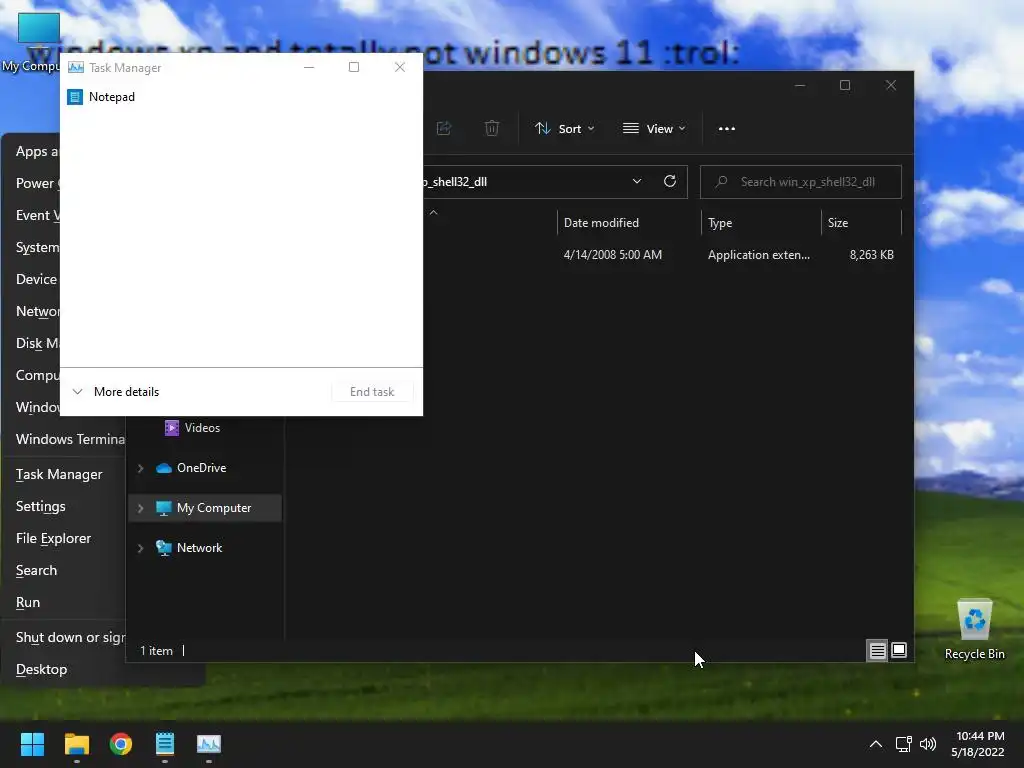Expand the Network tree node
Screen dimensions: 1024x768
(x=140, y=548)
